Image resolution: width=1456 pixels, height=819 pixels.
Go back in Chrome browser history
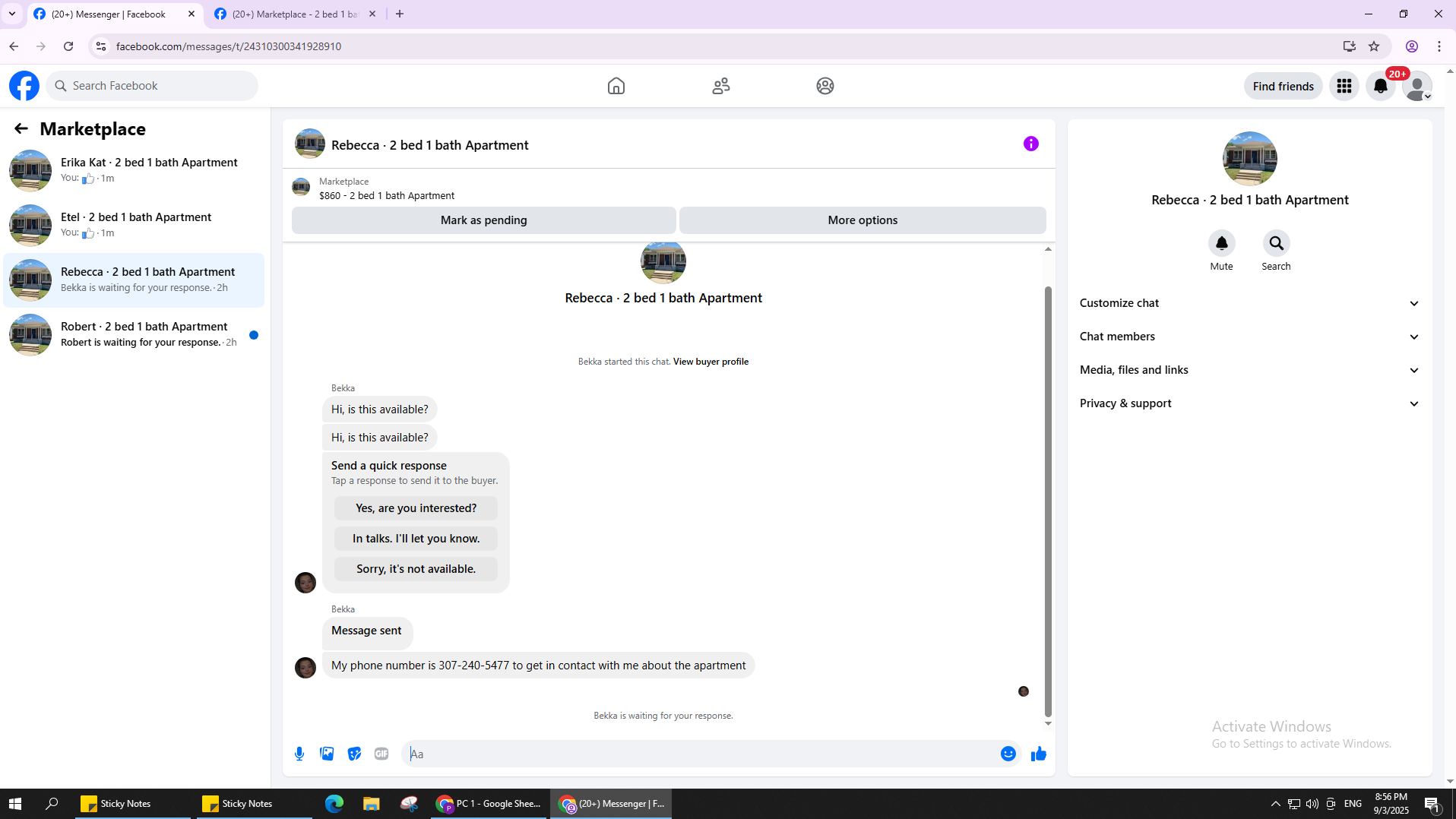click(14, 46)
